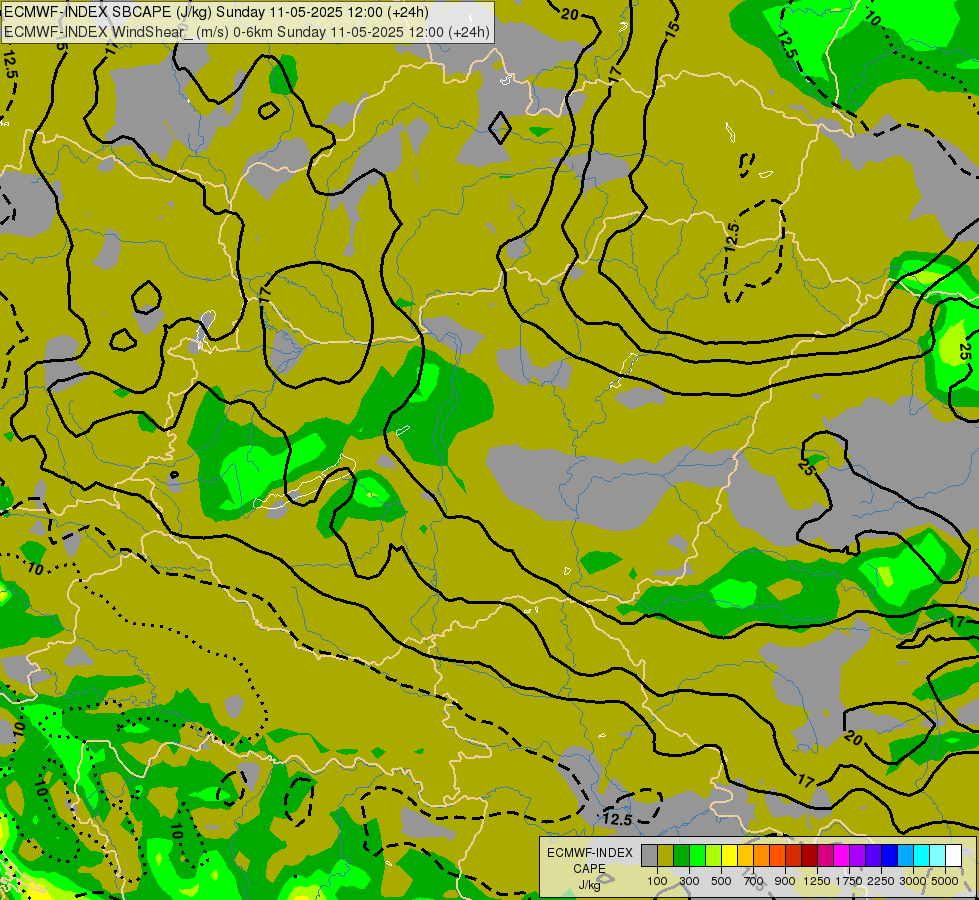979x900 pixels.
Task: Click the gray swatch in the CAPE legend
Action: (649, 856)
